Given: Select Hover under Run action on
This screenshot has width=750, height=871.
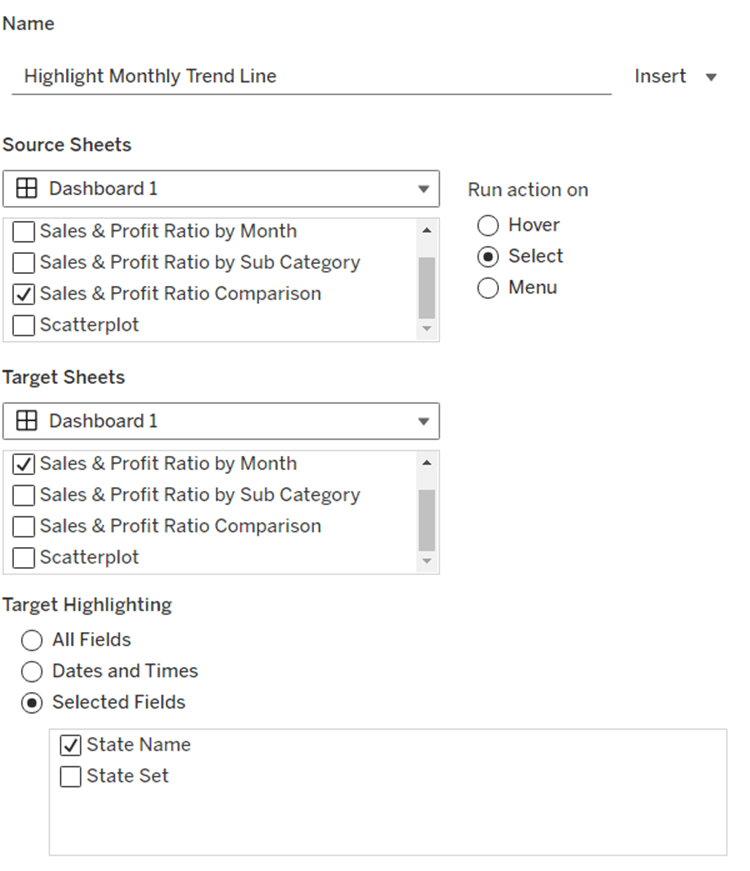Looking at the screenshot, I should pyautogui.click(x=488, y=225).
